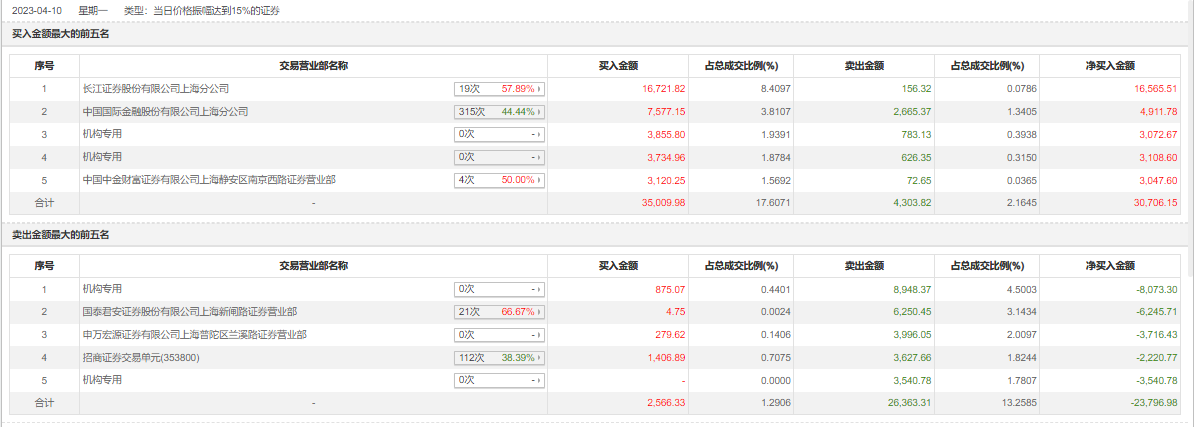Click the 卖出金额最大的前五名 section heading

tap(60, 235)
